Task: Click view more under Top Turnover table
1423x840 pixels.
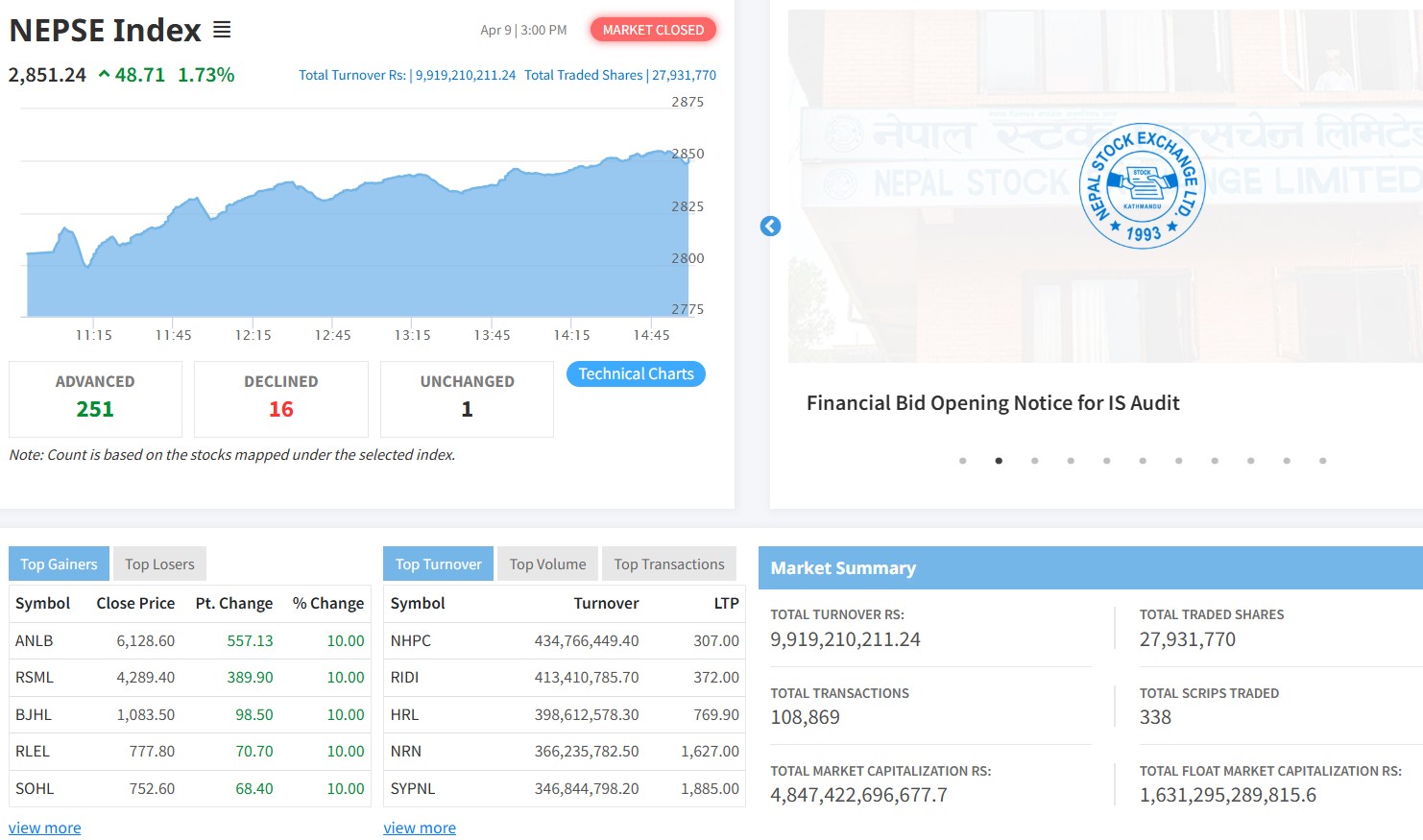Action: 420,828
